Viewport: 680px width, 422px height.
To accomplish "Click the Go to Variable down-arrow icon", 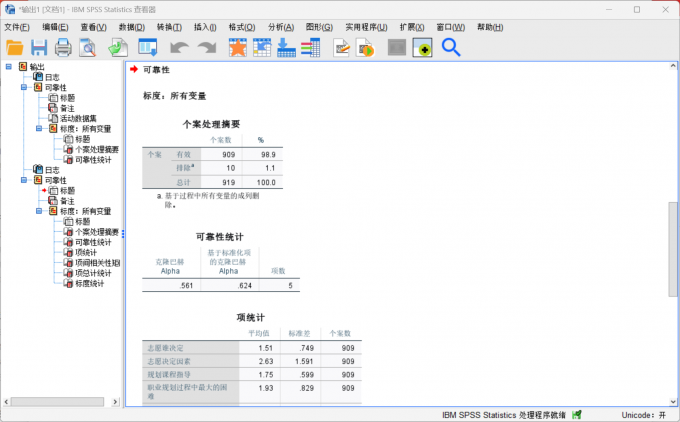I will click(x=286, y=47).
